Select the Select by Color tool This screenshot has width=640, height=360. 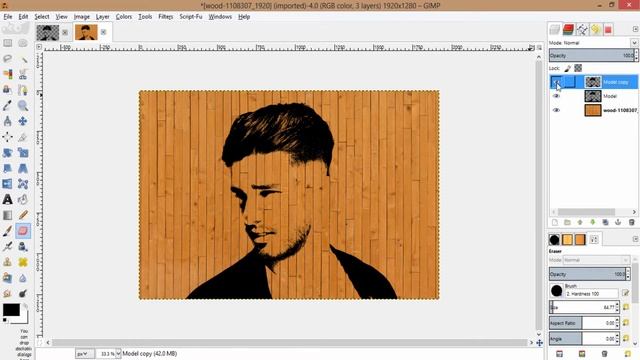click(x=7, y=74)
